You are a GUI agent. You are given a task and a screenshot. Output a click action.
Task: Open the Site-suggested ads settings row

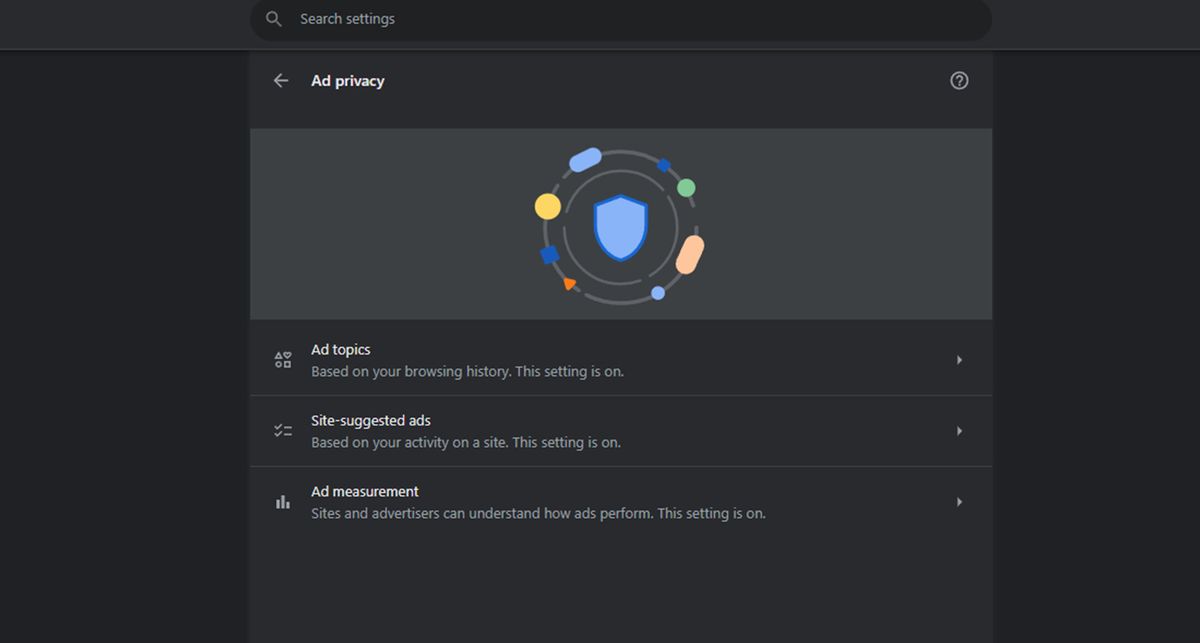point(620,430)
